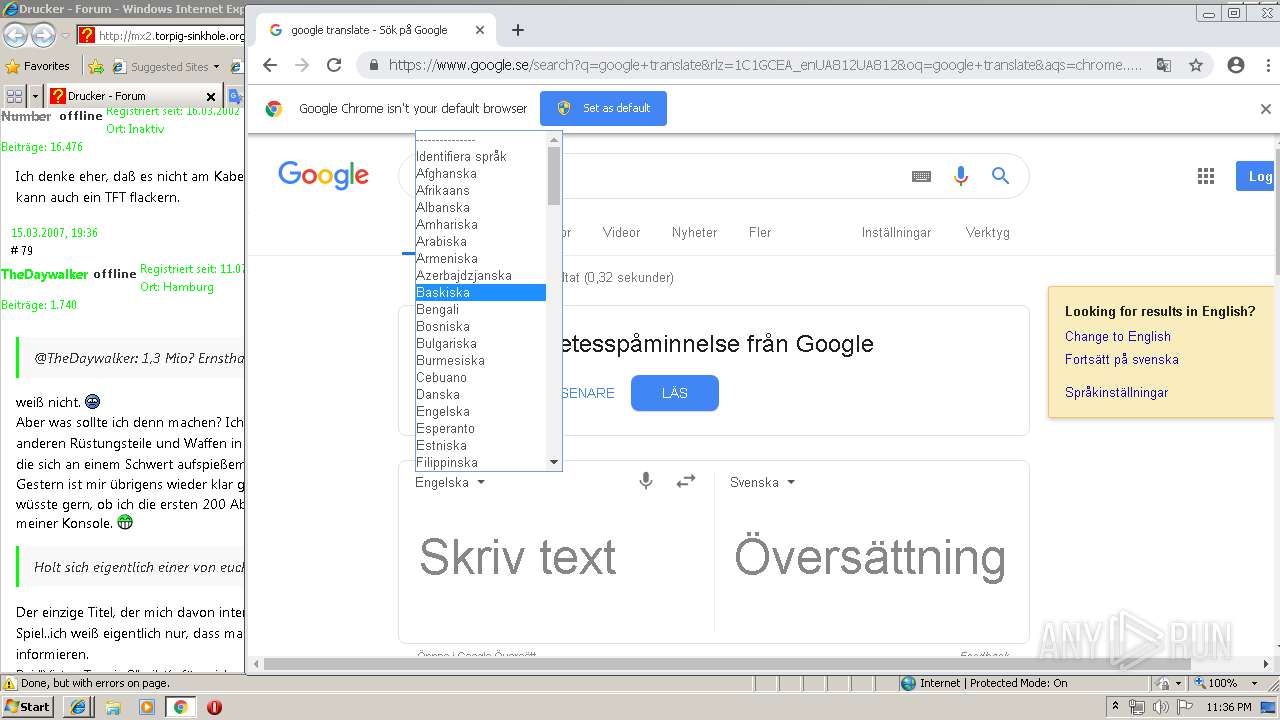Click the red shield taskbar icon

click(x=214, y=707)
